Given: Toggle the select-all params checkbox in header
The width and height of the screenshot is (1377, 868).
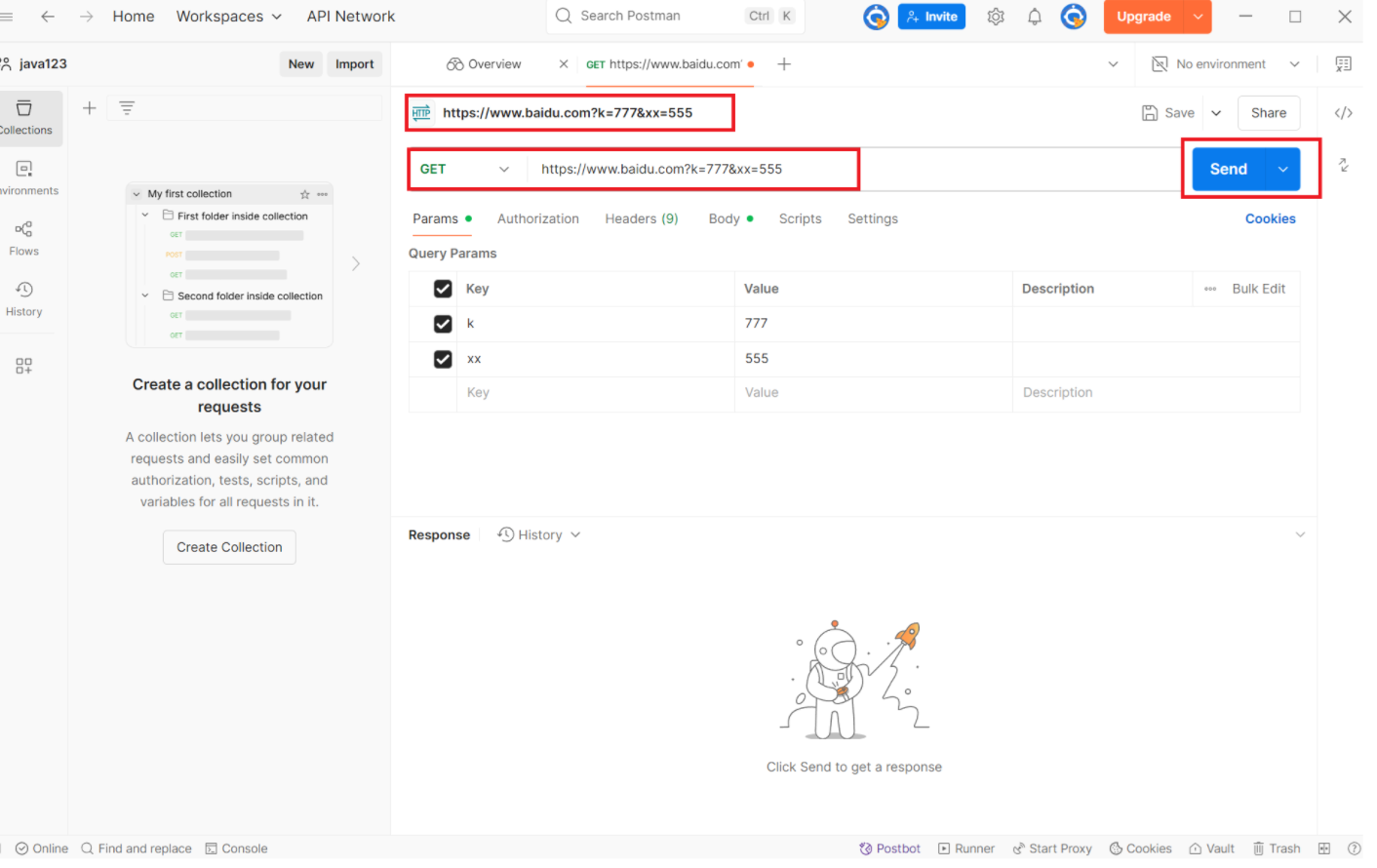Looking at the screenshot, I should 443,289.
